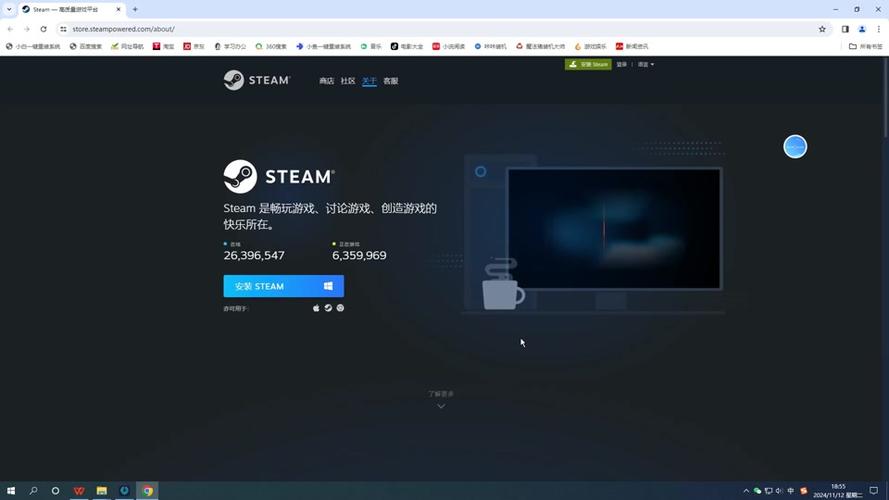
Task: Open the 360搜索 bookmark
Action: [x=271, y=46]
